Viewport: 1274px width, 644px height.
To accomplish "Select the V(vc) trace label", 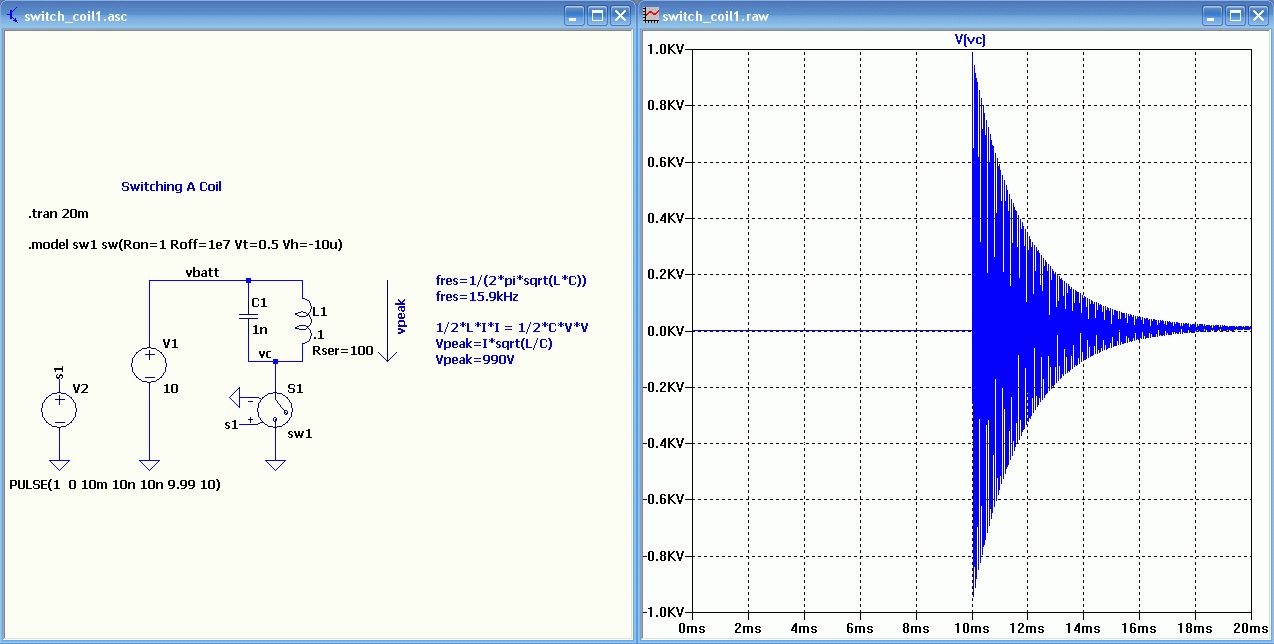I will click(x=971, y=40).
